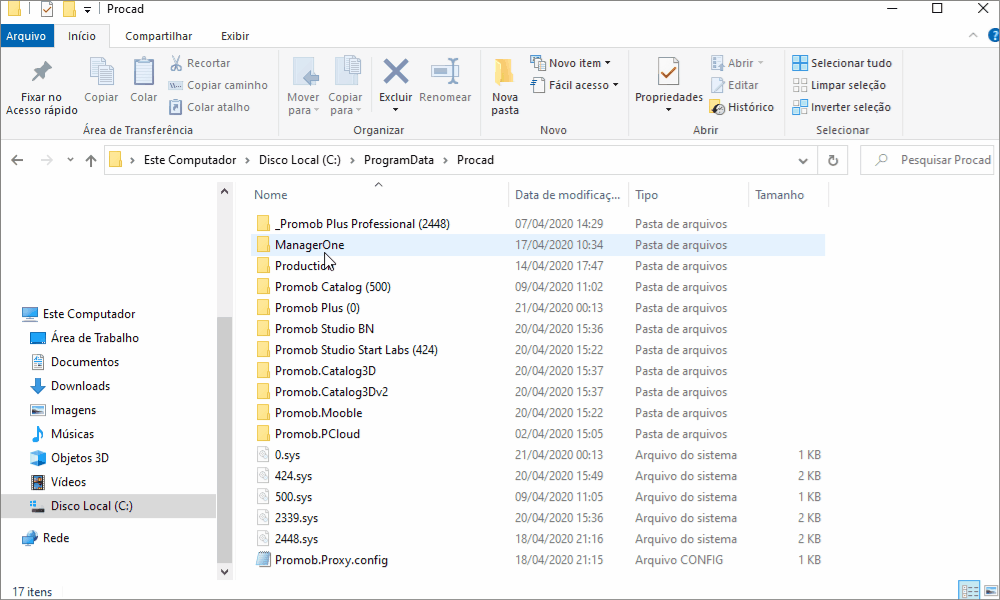Click ProgramData in the address path
Screen dimensions: 1000x600
click(x=399, y=160)
